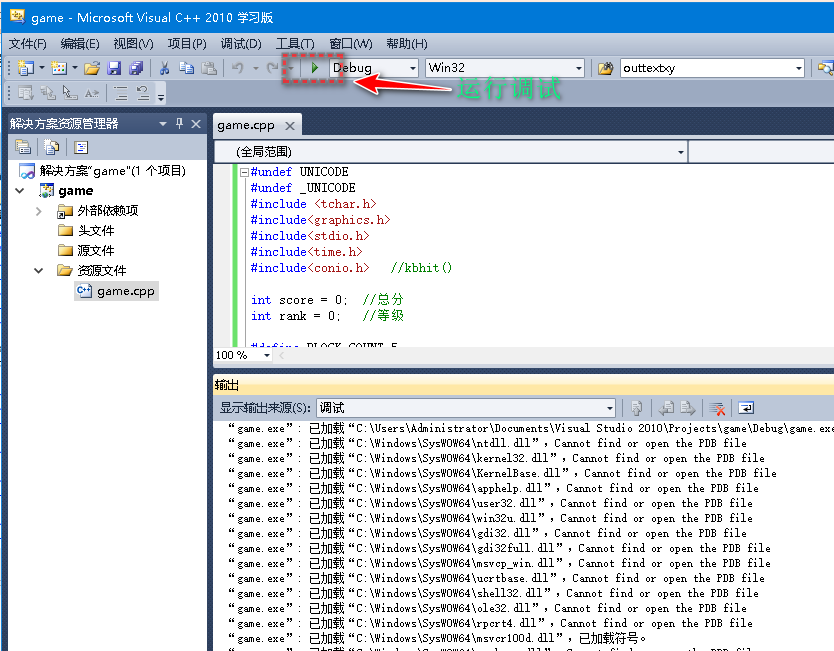Close the Solution Explorer panel
Viewport: 834px width, 651px height.
196,124
